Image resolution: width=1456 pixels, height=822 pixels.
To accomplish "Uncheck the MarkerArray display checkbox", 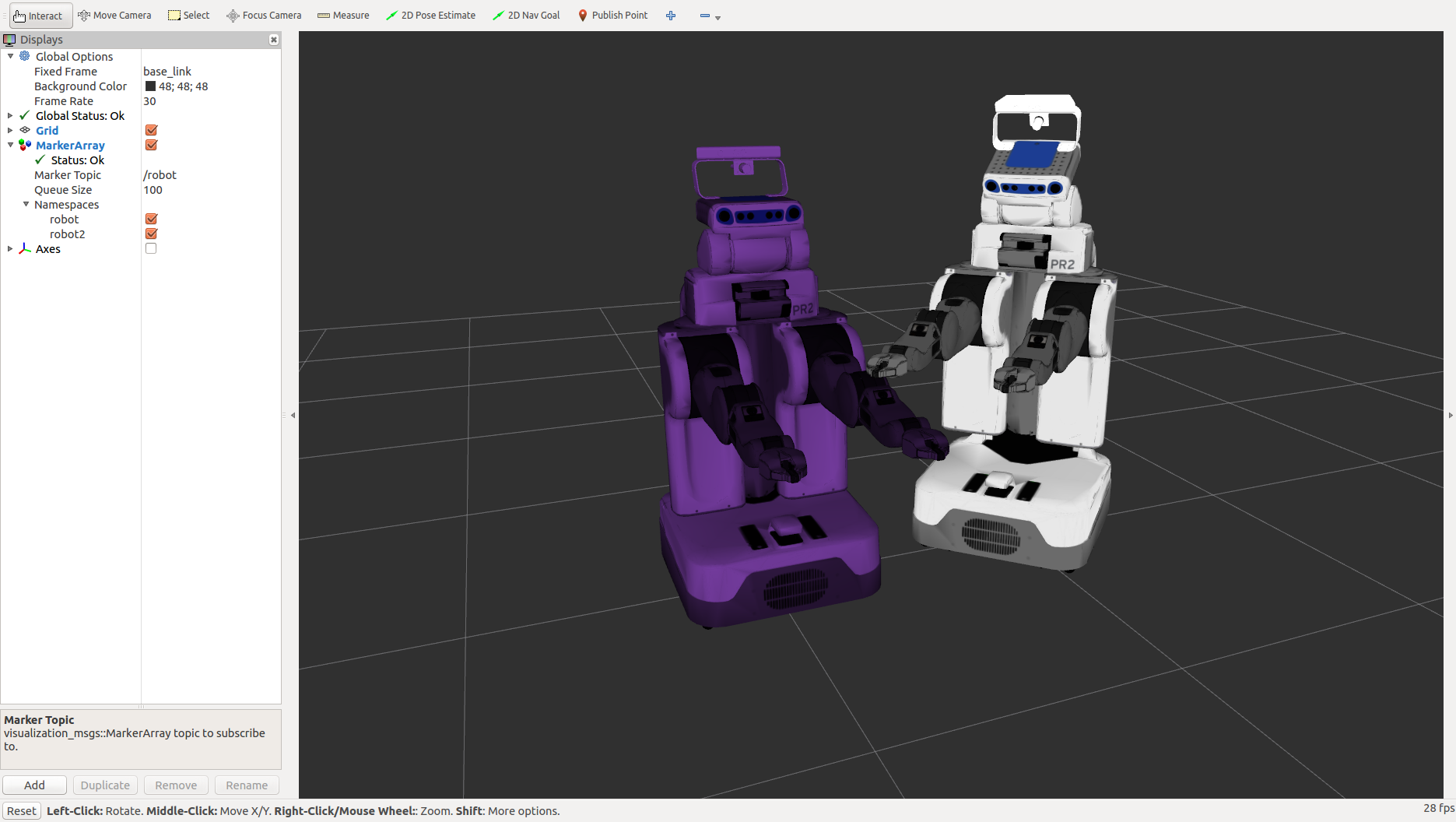I will coord(151,145).
